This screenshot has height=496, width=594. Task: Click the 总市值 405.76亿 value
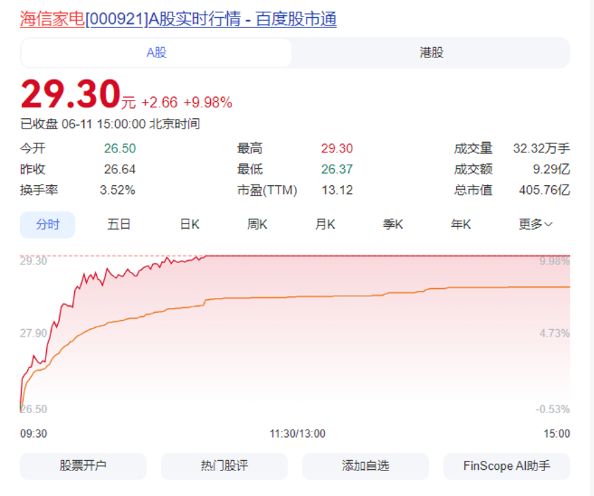pos(544,190)
